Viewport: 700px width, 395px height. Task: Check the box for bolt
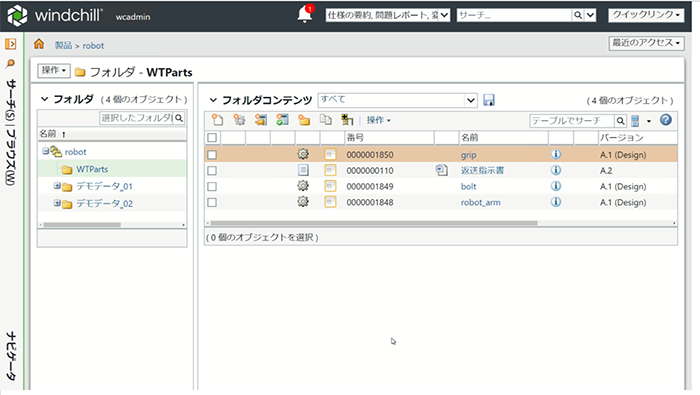pos(212,186)
